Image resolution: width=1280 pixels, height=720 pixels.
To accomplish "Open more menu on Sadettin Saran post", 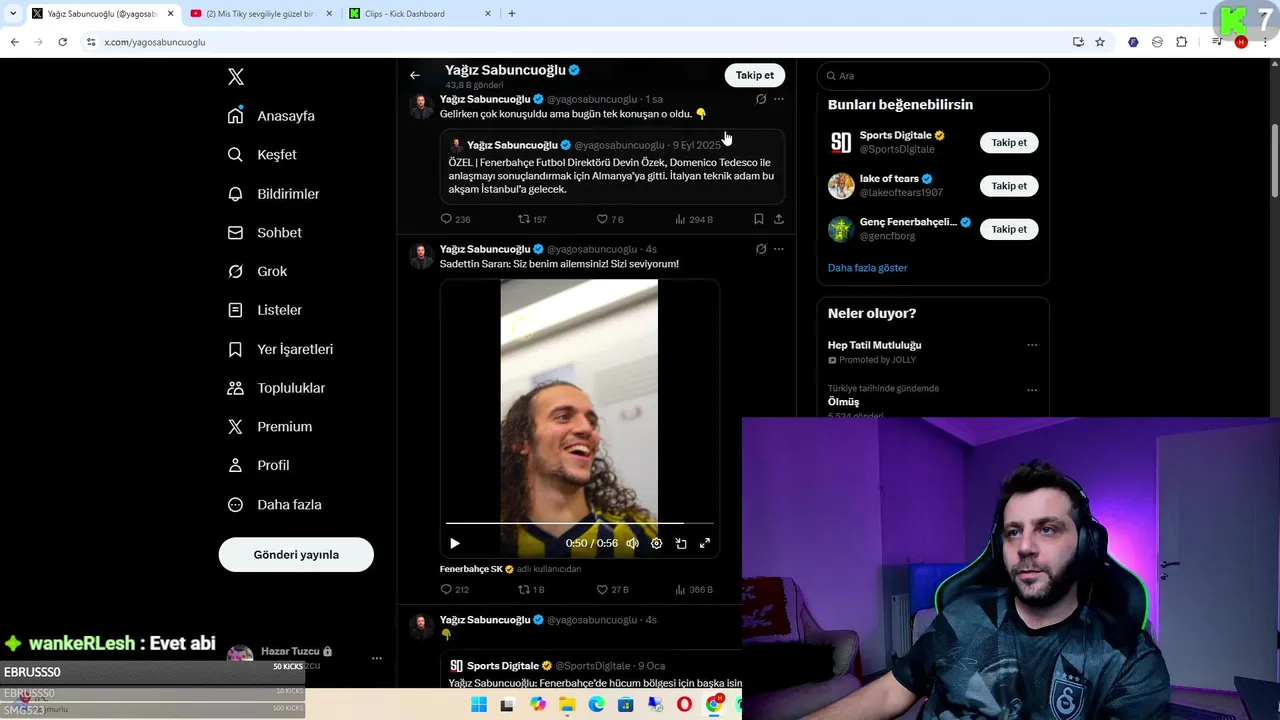I will [x=779, y=249].
